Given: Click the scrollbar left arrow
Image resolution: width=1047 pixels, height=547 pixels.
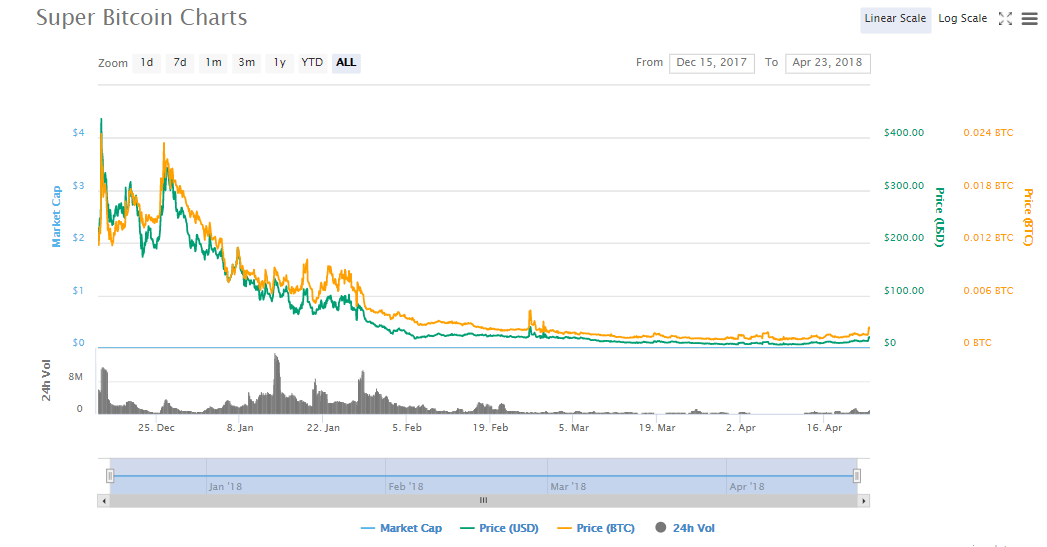Looking at the screenshot, I should (104, 500).
